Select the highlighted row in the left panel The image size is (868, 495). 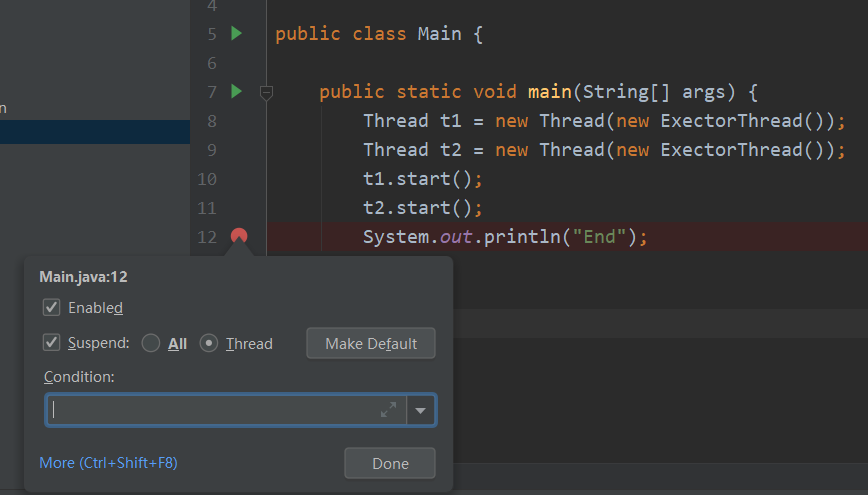pyautogui.click(x=95, y=132)
